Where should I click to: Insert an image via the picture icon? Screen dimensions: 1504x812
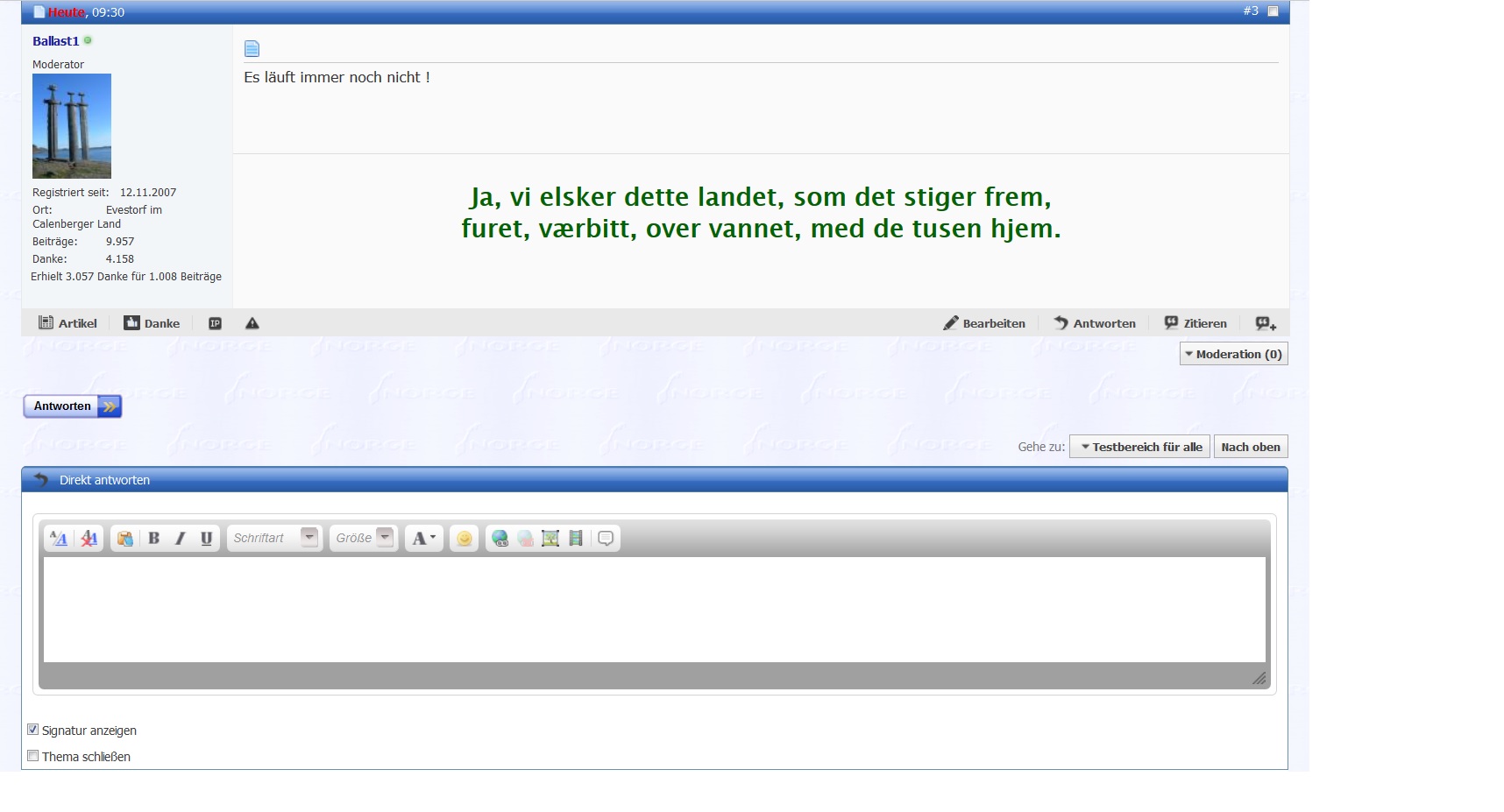[x=550, y=538]
